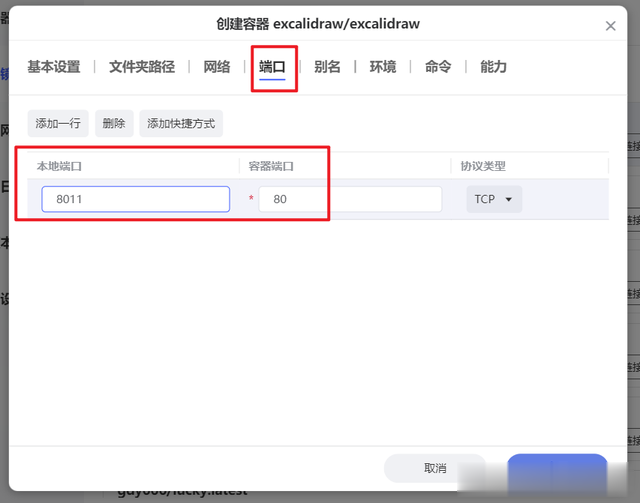Go to the 别名 tab
The image size is (640, 503).
point(327,67)
